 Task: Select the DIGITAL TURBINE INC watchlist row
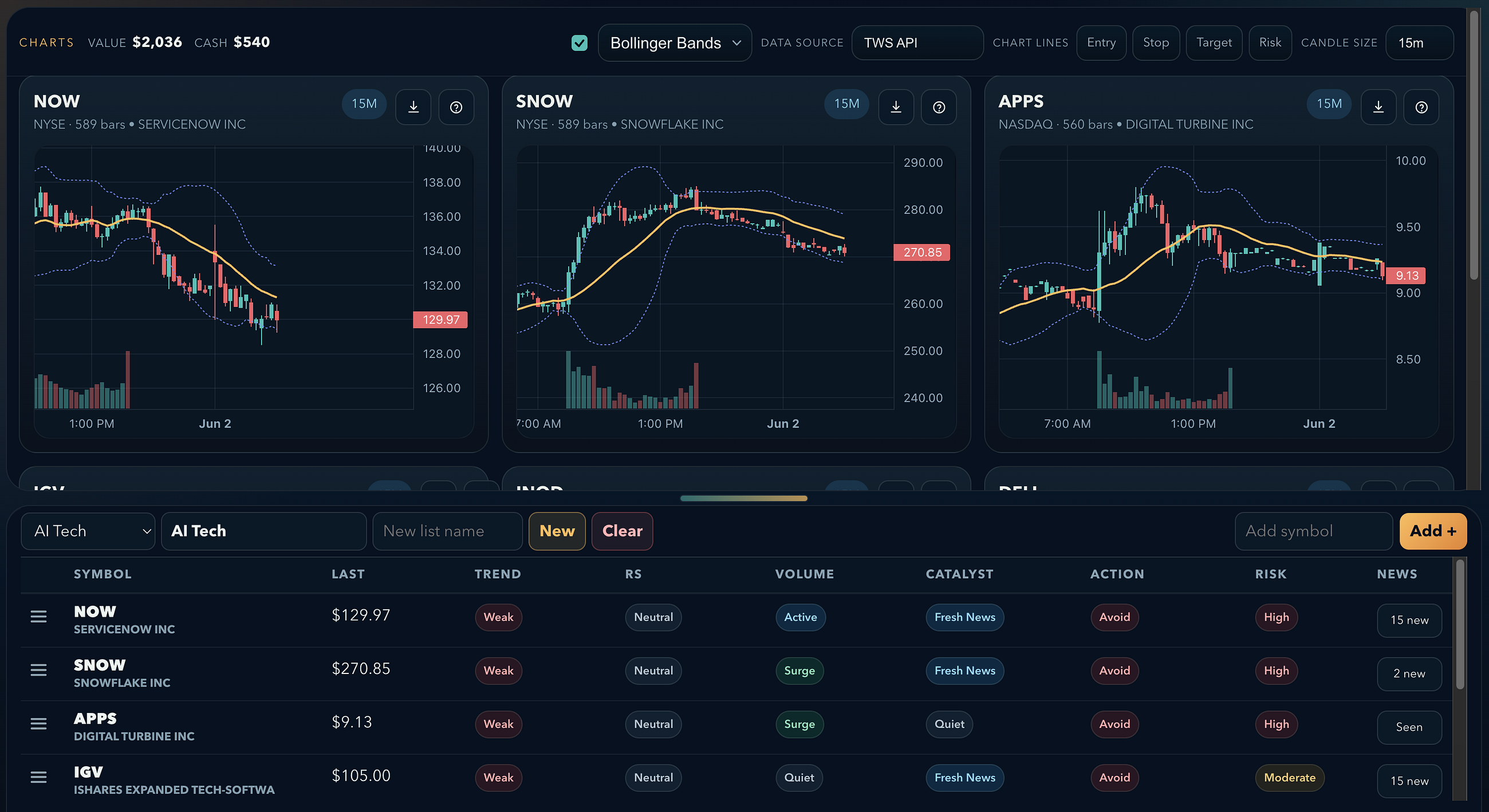coord(736,728)
